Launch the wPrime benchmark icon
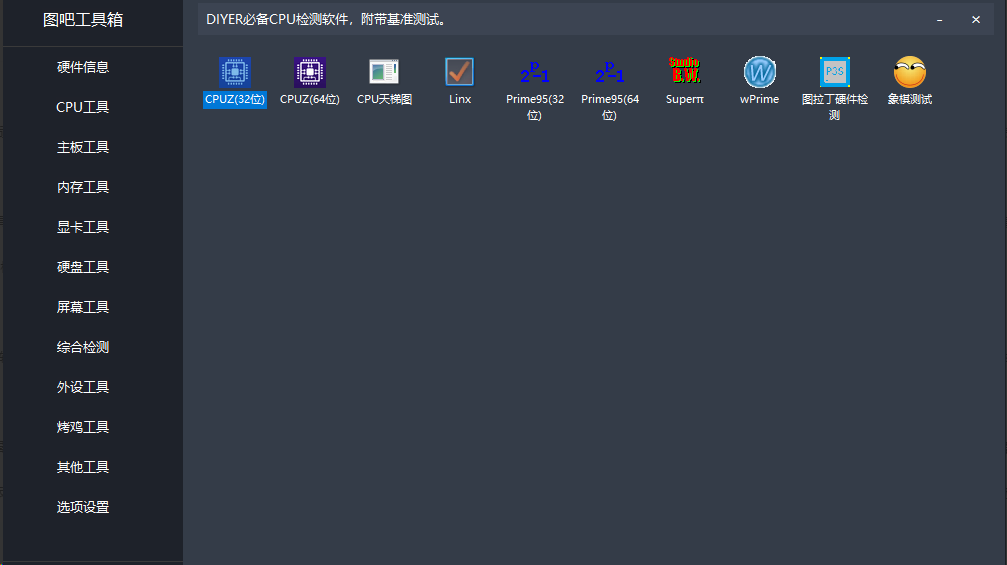The width and height of the screenshot is (1007, 565). [x=760, y=73]
